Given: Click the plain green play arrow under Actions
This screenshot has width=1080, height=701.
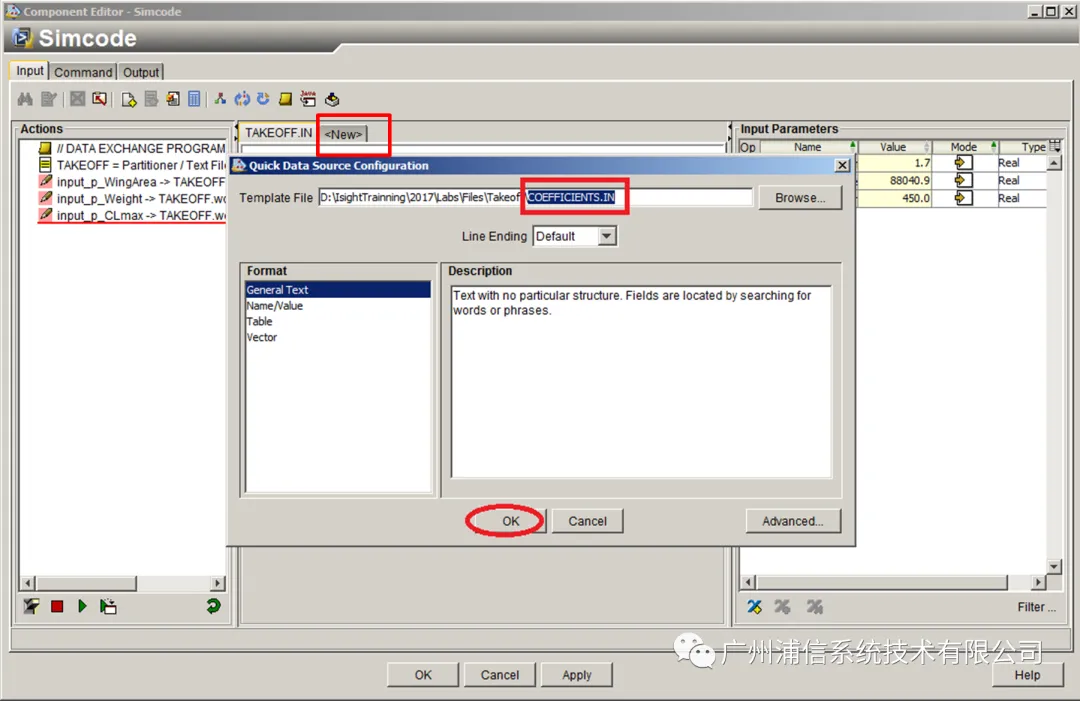Looking at the screenshot, I should 82,606.
